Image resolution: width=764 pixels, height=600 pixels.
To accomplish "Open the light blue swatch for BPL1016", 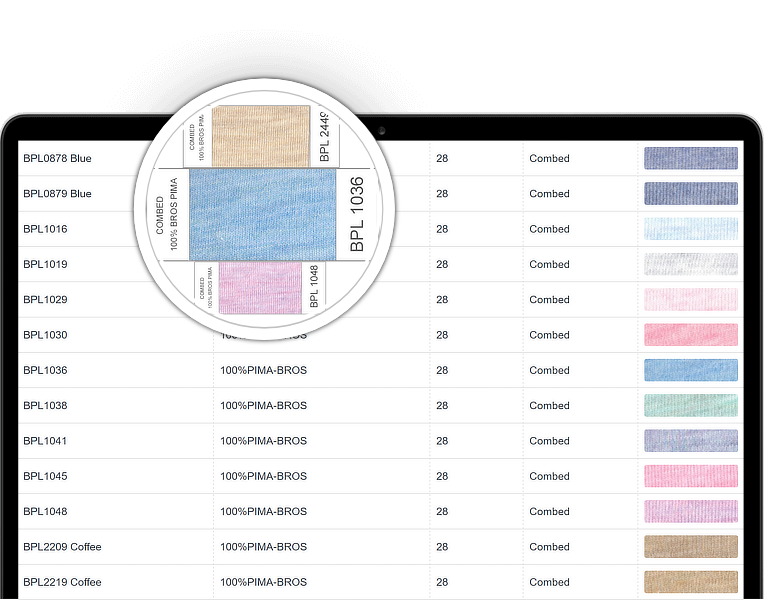I will click(690, 229).
